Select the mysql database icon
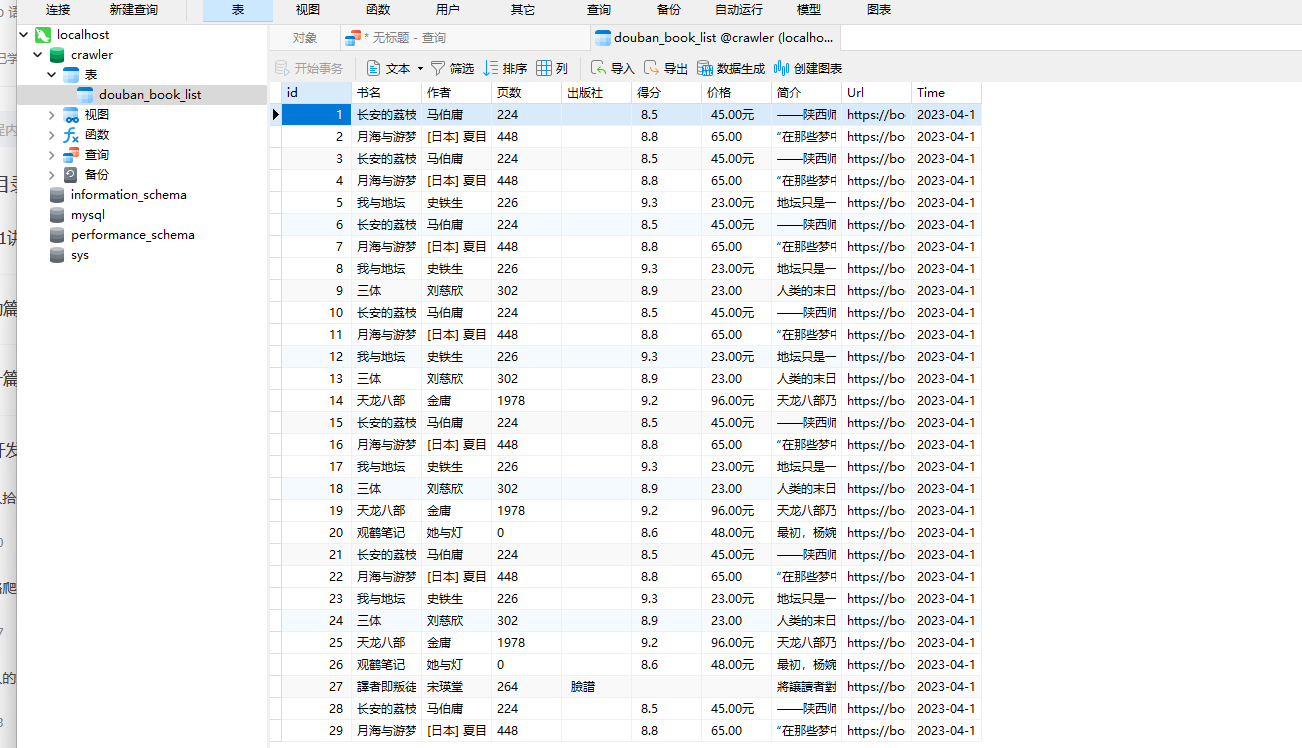Viewport: 1302px width, 748px height. (x=57, y=215)
